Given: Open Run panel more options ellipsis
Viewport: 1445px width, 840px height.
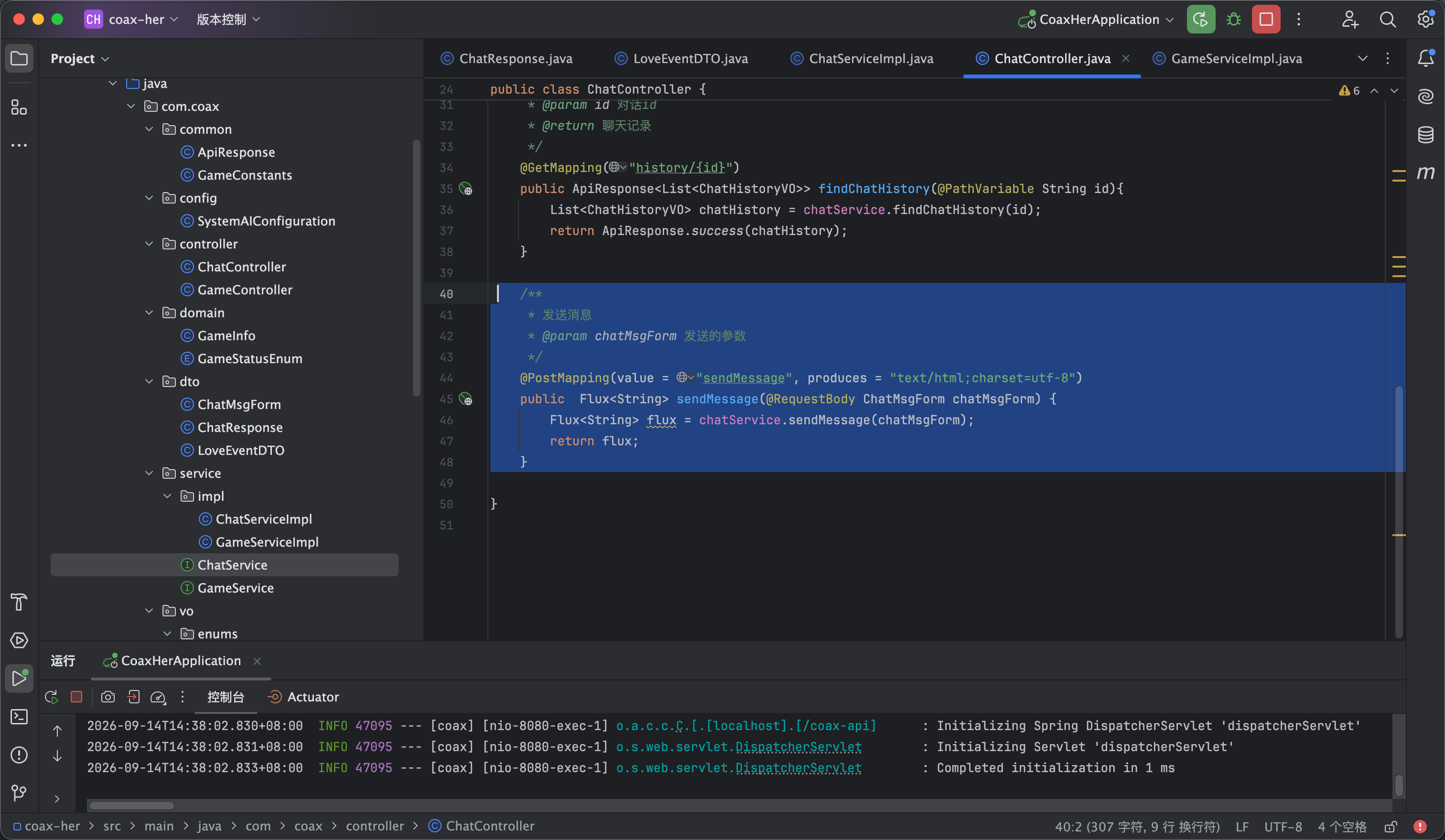Looking at the screenshot, I should coord(183,697).
